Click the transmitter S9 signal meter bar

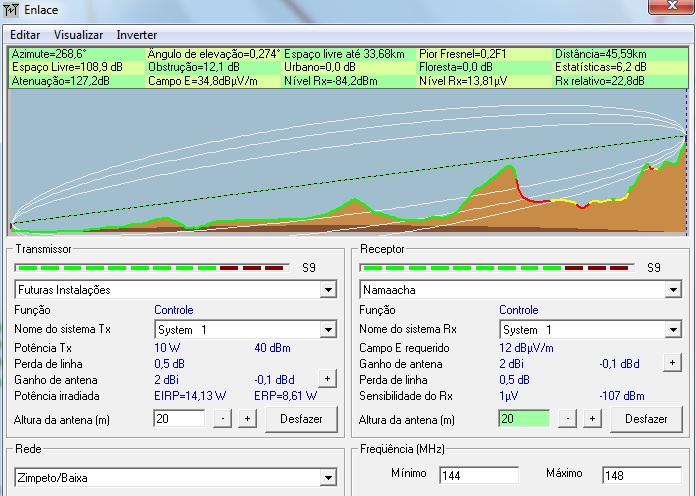click(151, 268)
